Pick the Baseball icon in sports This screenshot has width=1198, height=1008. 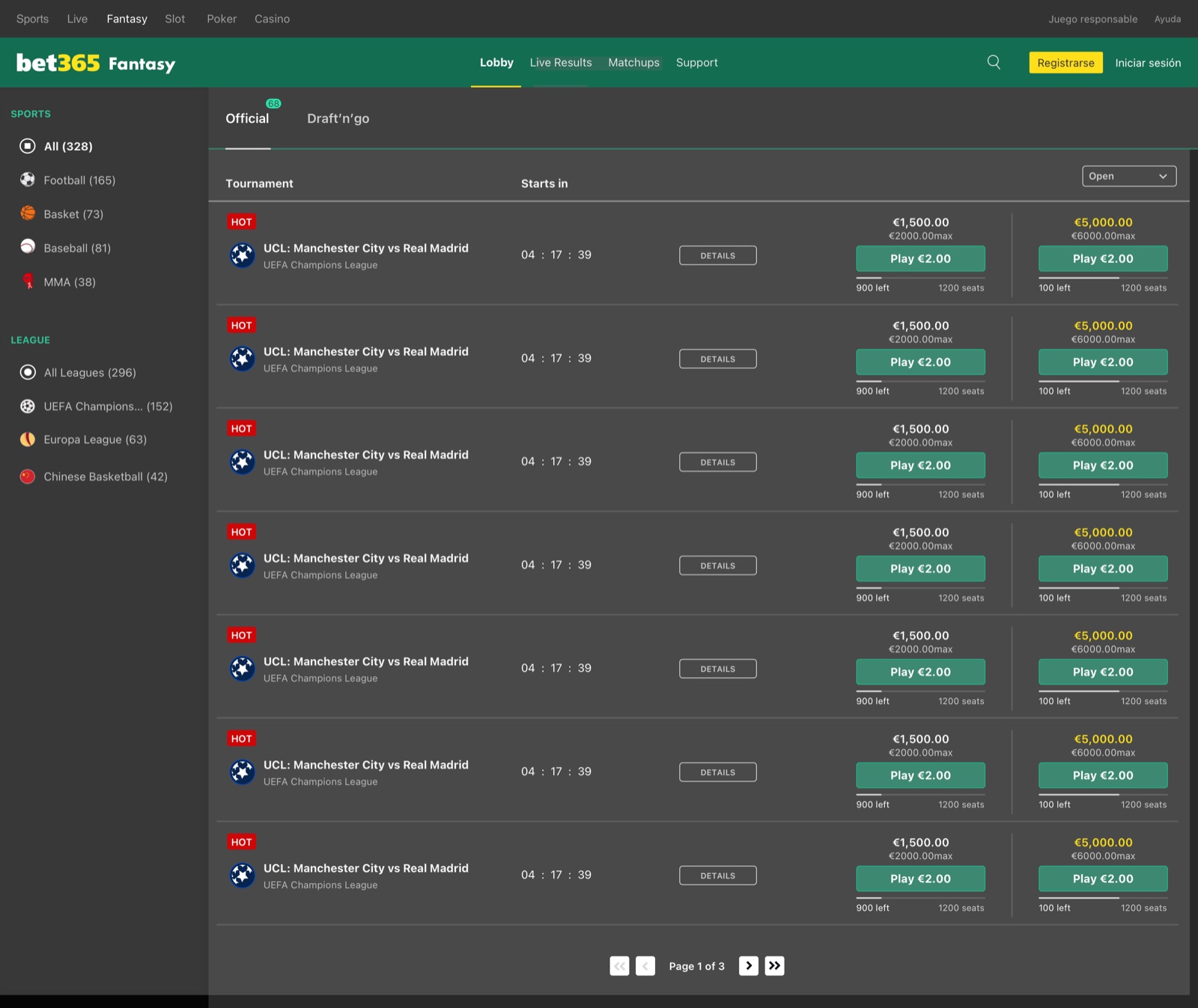pos(28,247)
